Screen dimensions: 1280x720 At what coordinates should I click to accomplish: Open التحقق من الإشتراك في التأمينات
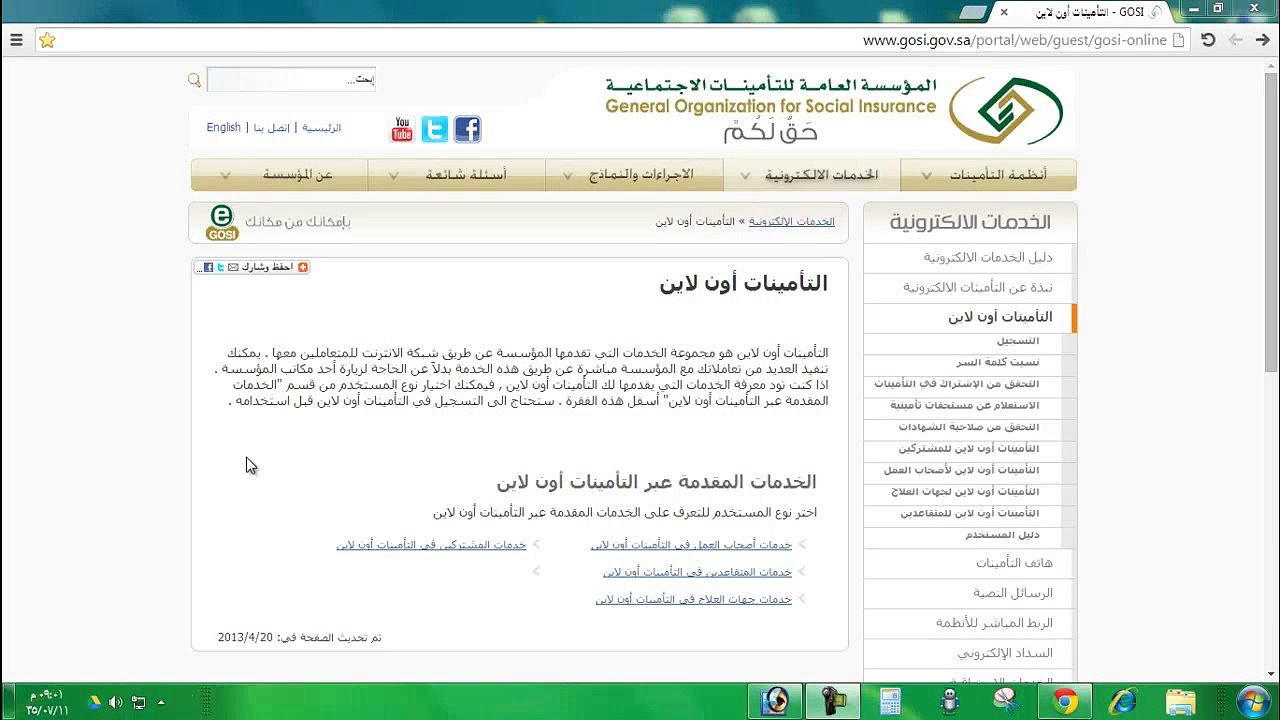pos(957,384)
